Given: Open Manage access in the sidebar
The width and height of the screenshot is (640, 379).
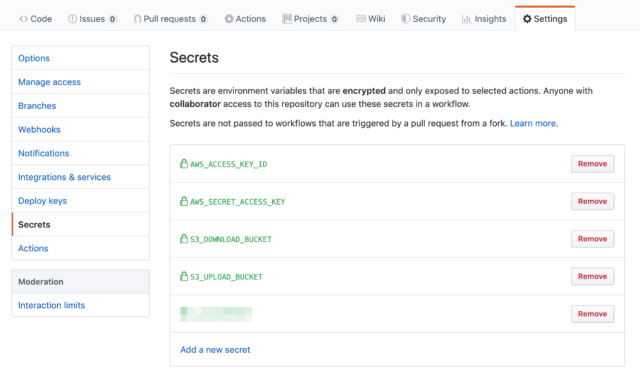Looking at the screenshot, I should point(49,82).
